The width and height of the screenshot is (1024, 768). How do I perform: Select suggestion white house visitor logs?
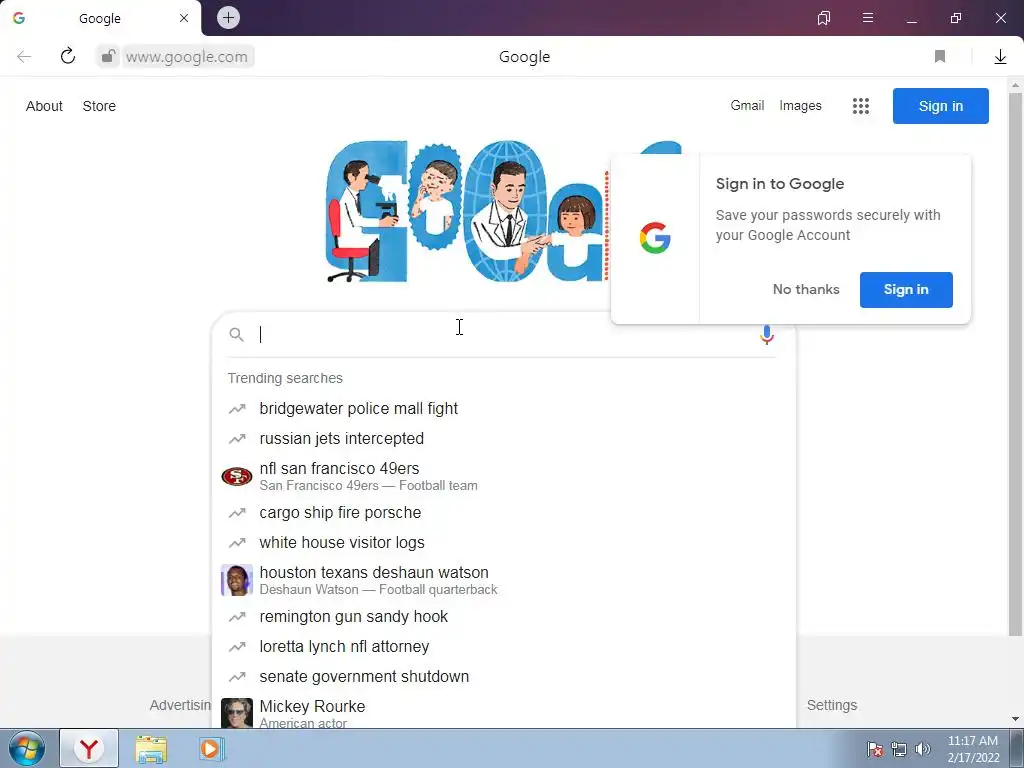tap(504, 543)
